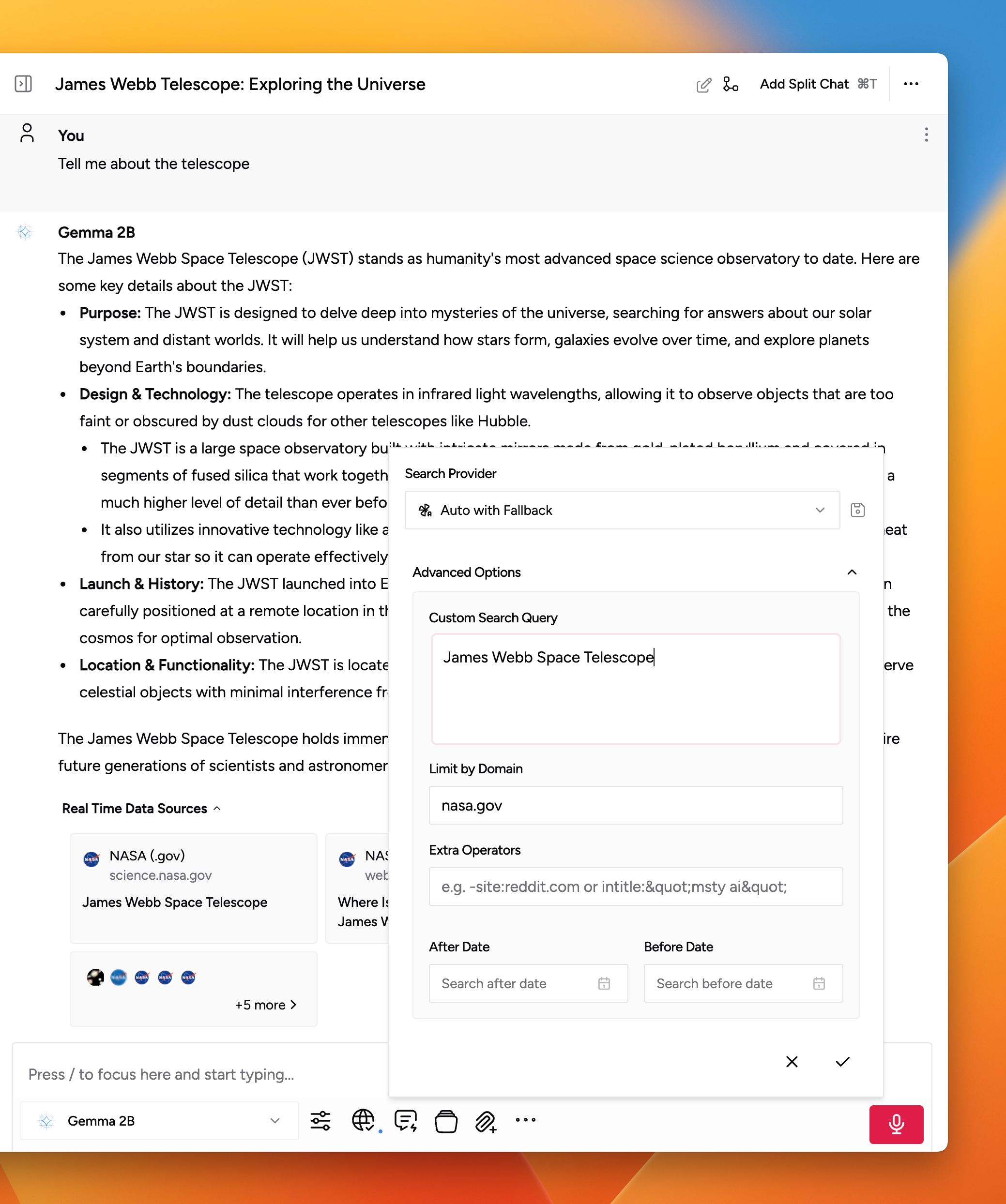Toggle the sidebar with the top-left icon
The width and height of the screenshot is (1006, 1204).
coord(24,84)
